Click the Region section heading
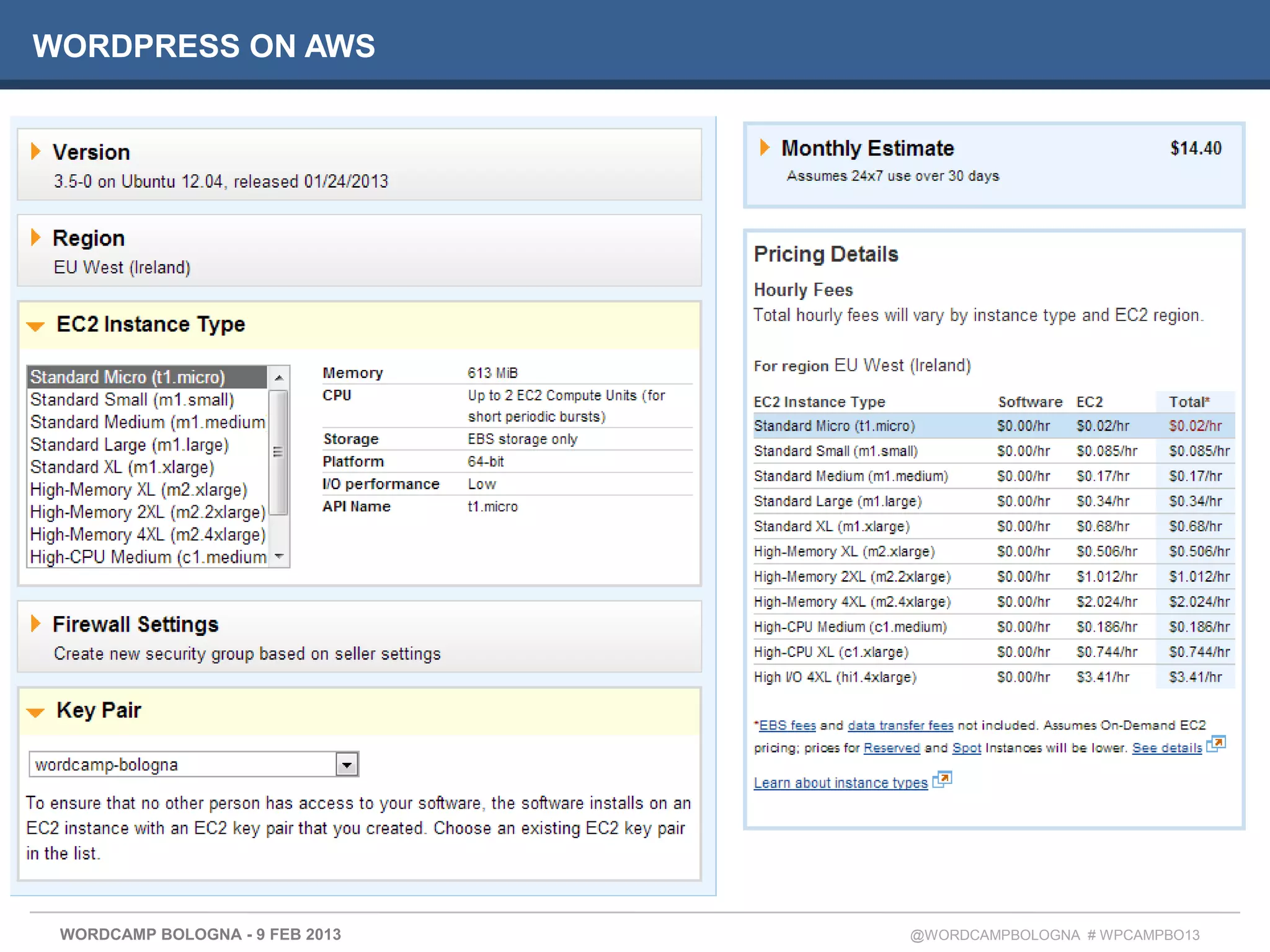Viewport: 1270px width, 952px height. [89, 238]
